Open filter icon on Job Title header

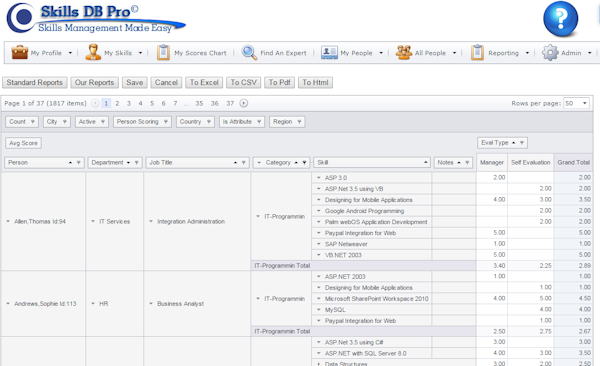tap(243, 163)
